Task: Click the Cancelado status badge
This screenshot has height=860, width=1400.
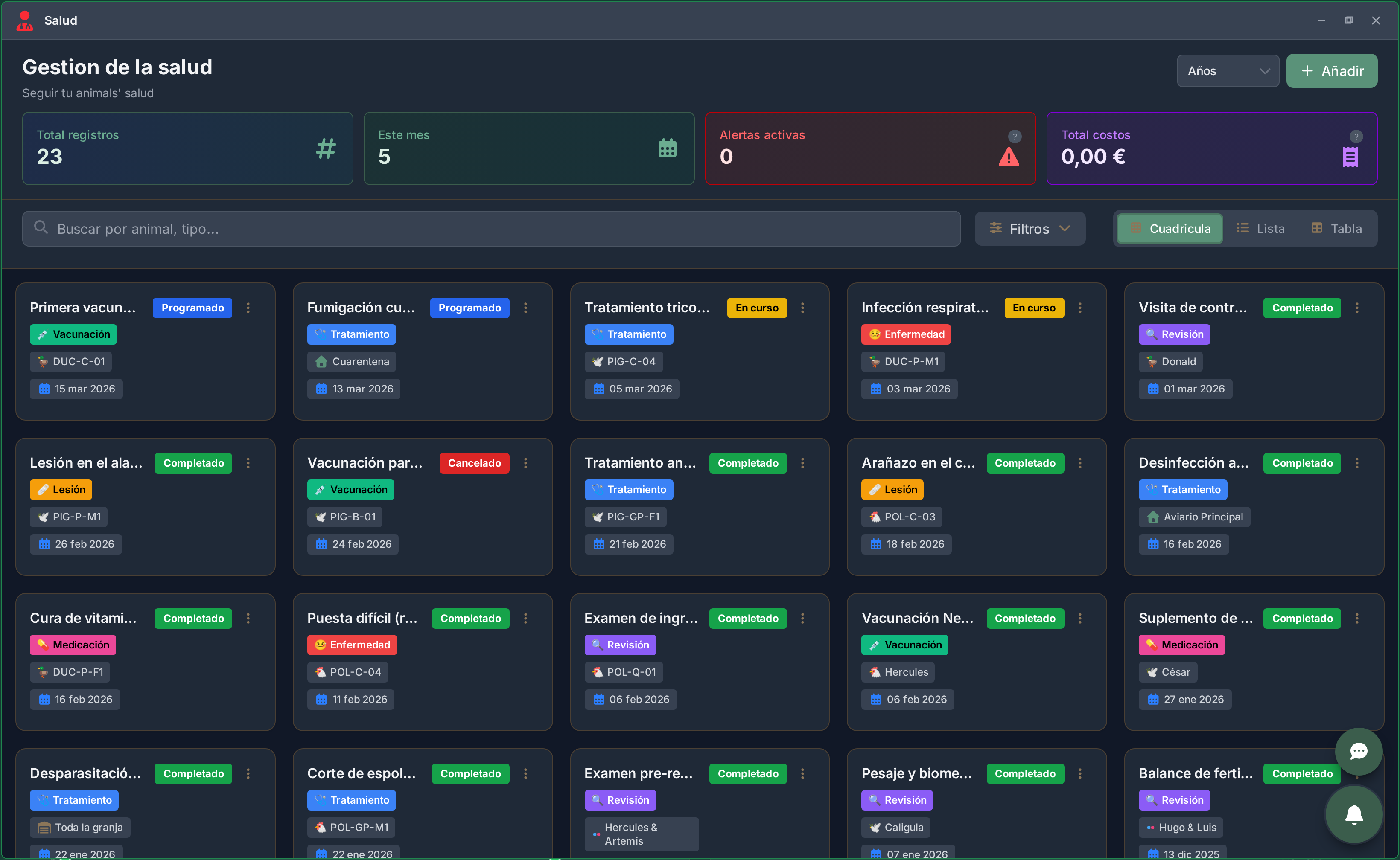Action: 474,463
